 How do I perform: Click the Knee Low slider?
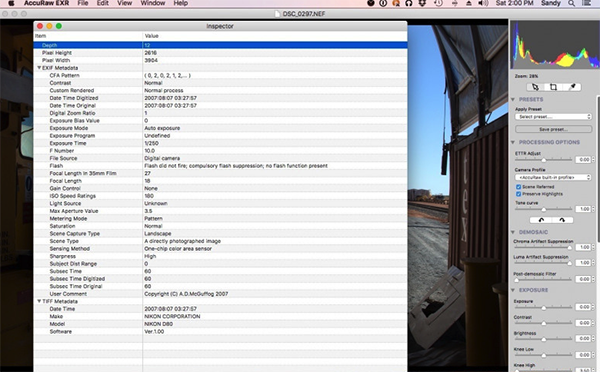click(543, 355)
